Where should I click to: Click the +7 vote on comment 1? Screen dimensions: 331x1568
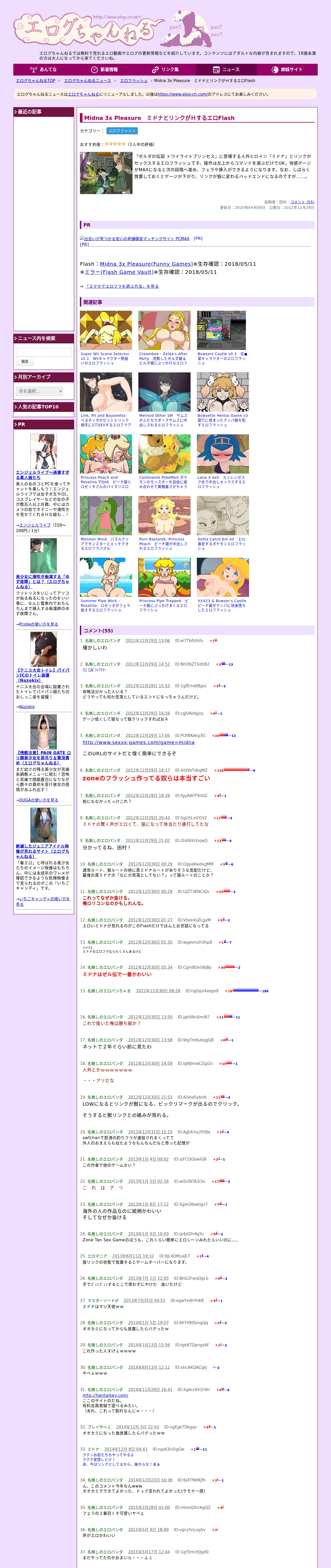click(212, 641)
